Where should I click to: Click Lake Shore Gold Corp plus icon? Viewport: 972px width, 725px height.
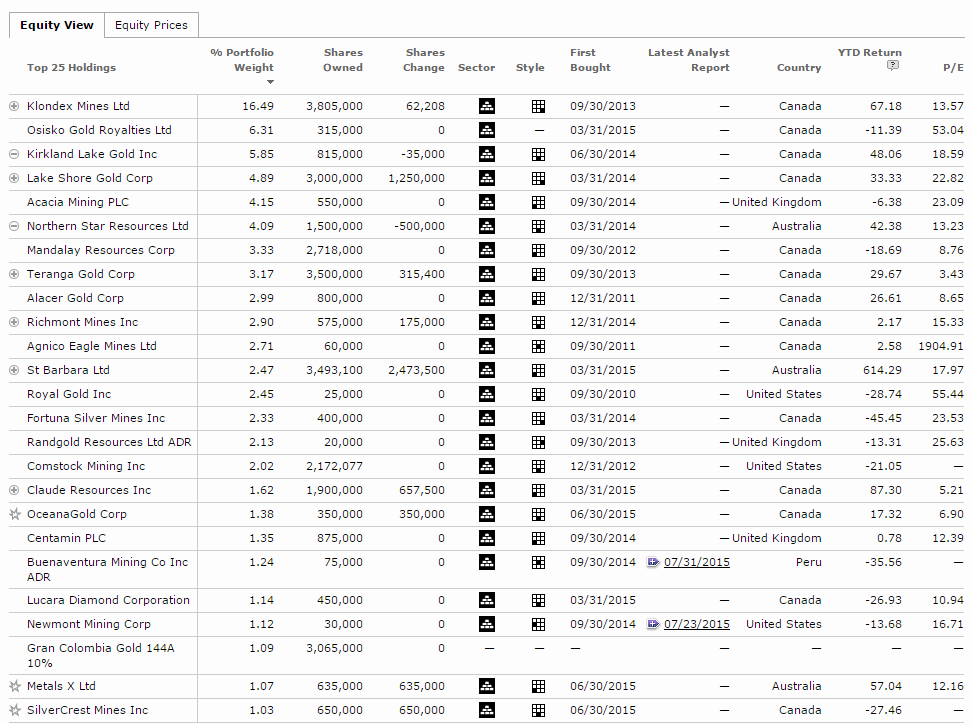click(14, 178)
